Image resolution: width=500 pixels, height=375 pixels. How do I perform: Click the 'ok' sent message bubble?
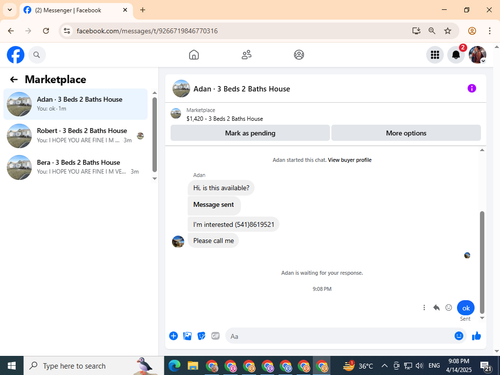tap(466, 308)
